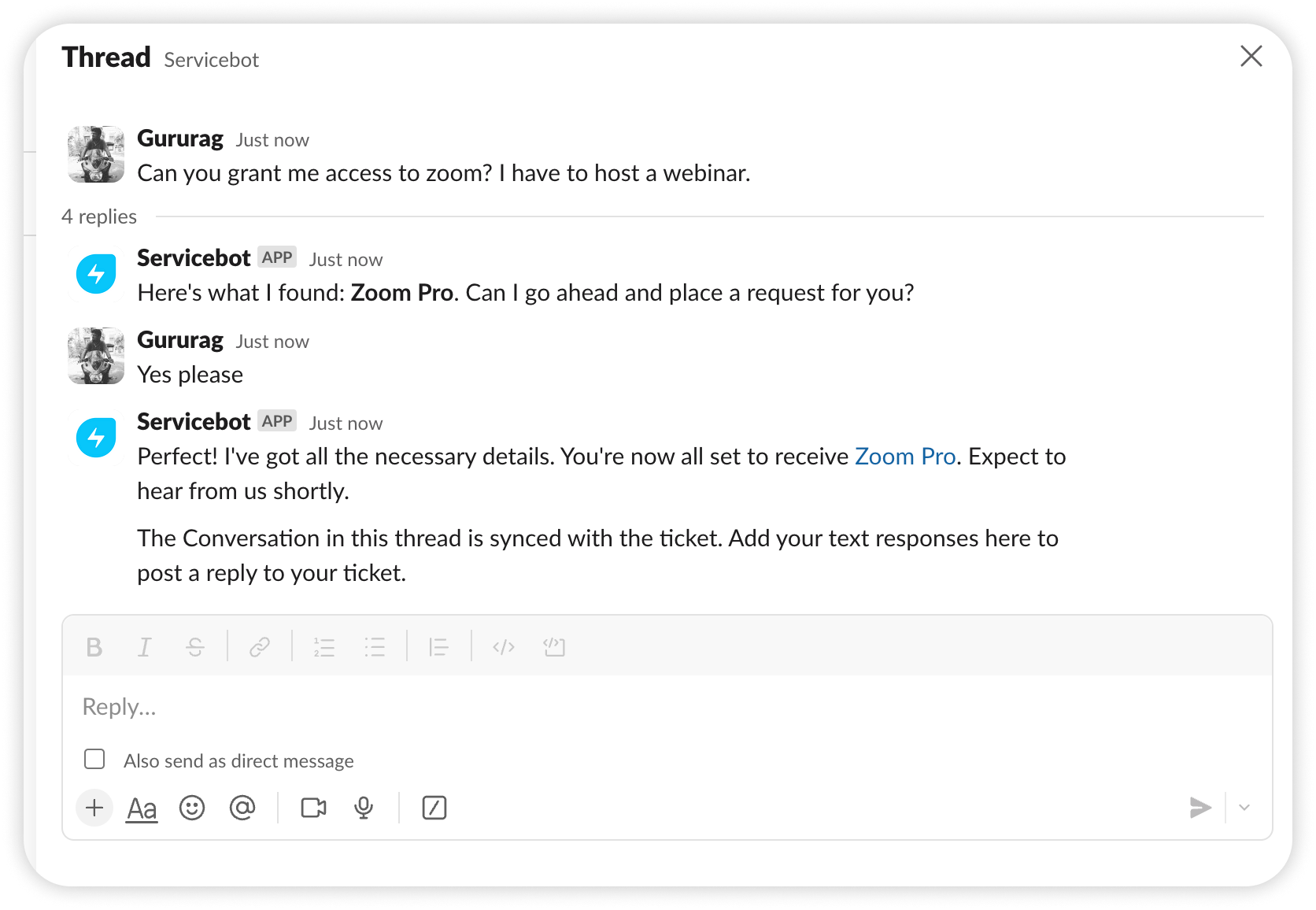Click the bold Zoom Pro text
This screenshot has height=910, width=1316.
tap(402, 293)
